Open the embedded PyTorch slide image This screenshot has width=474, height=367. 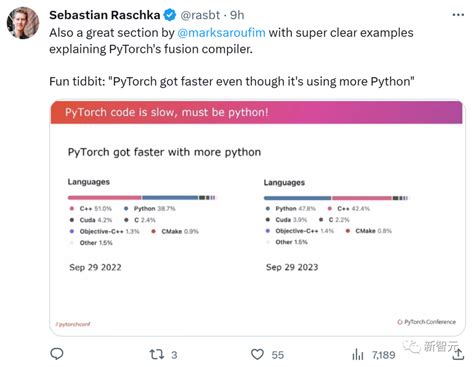(x=257, y=218)
